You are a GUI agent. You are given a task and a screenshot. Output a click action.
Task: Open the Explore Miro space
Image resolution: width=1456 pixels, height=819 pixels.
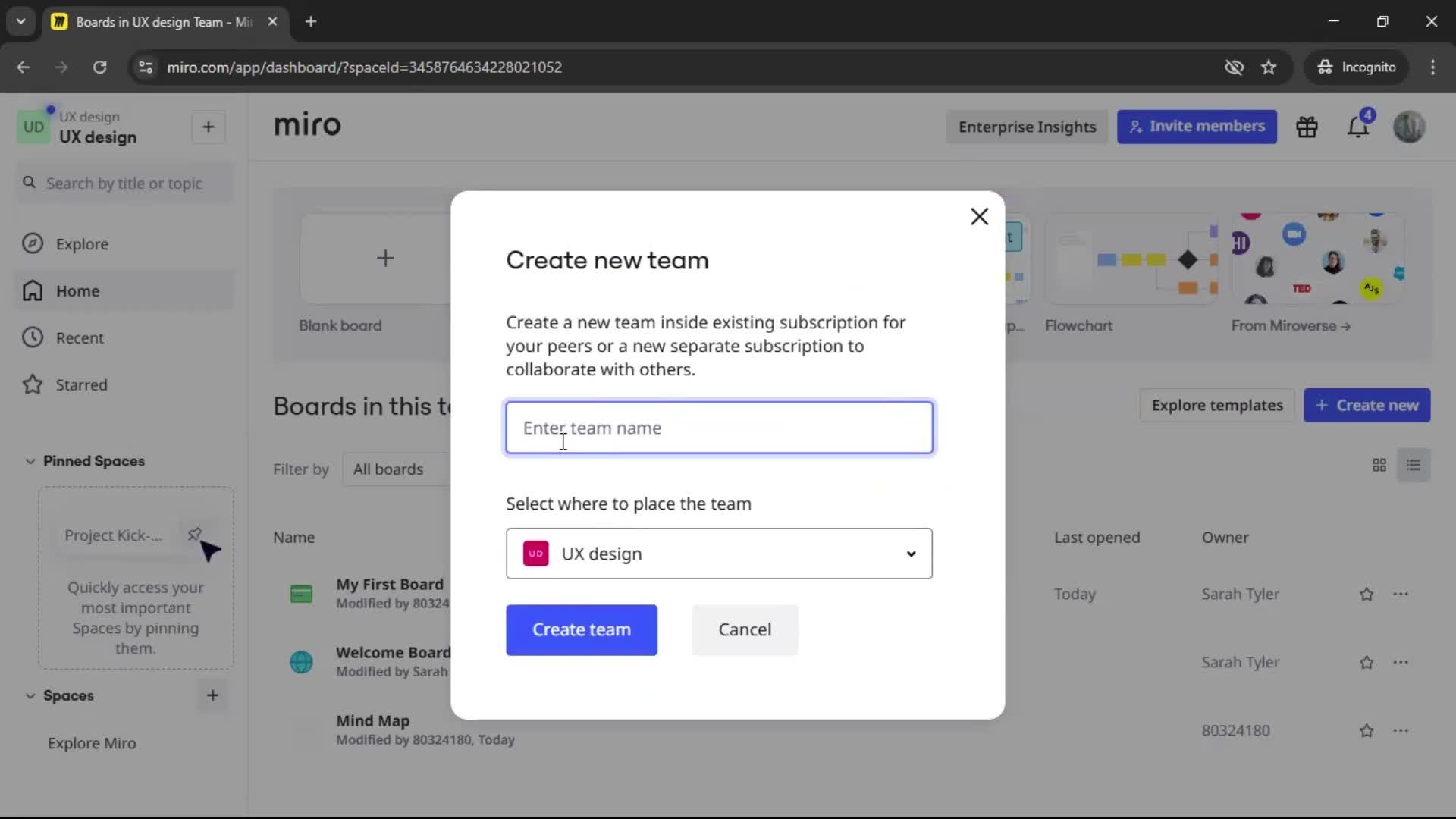click(x=92, y=743)
